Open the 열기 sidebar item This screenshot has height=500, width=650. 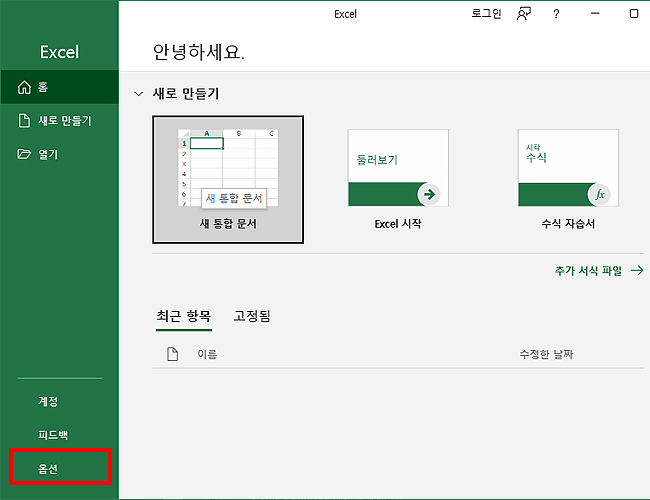(59, 154)
